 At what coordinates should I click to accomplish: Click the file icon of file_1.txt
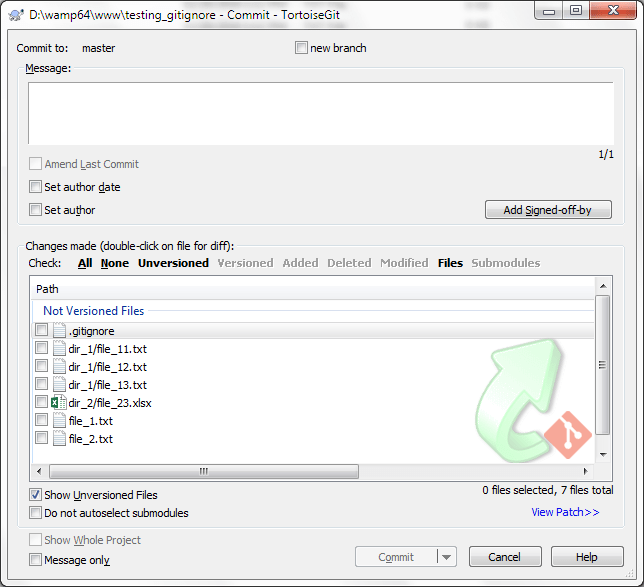point(59,421)
